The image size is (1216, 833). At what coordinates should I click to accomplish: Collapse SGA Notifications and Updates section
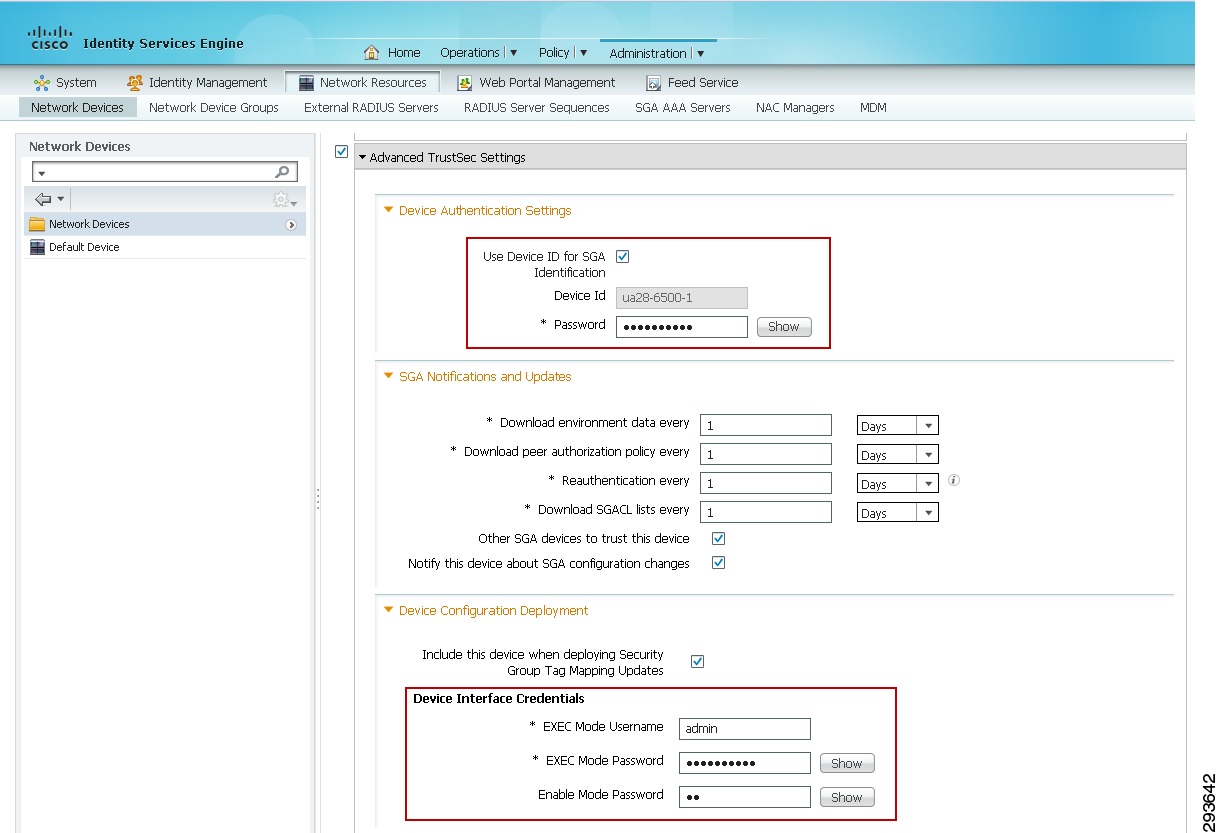[x=389, y=376]
